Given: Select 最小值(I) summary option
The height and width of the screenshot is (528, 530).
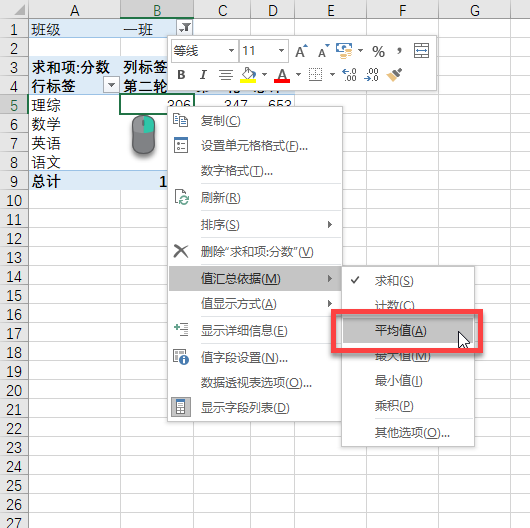Looking at the screenshot, I should (x=408, y=381).
